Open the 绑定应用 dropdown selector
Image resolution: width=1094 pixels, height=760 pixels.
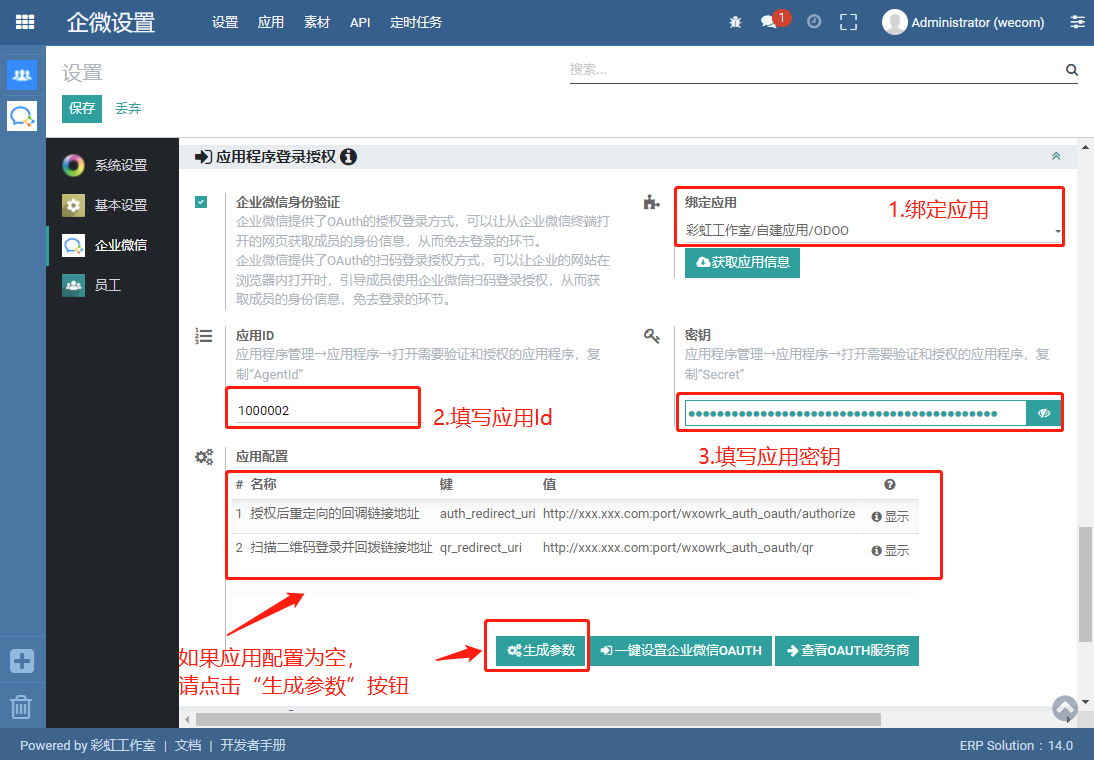[x=872, y=230]
